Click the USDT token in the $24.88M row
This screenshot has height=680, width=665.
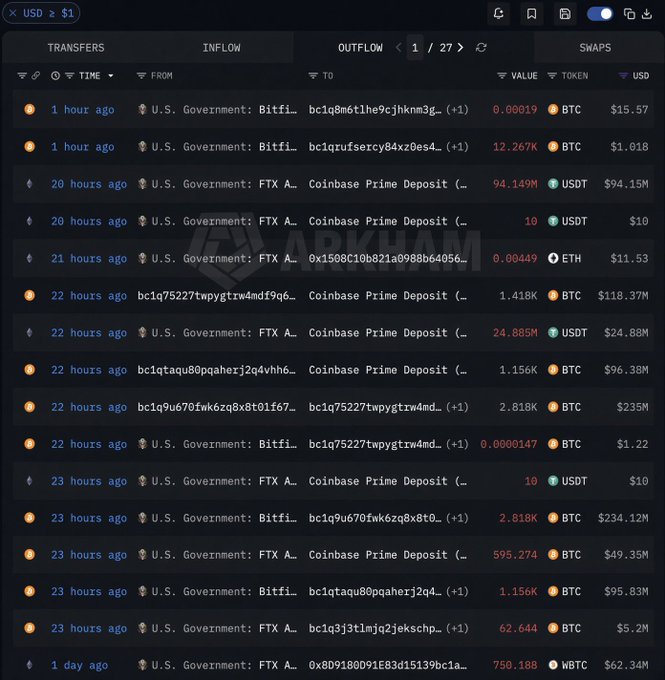(567, 333)
